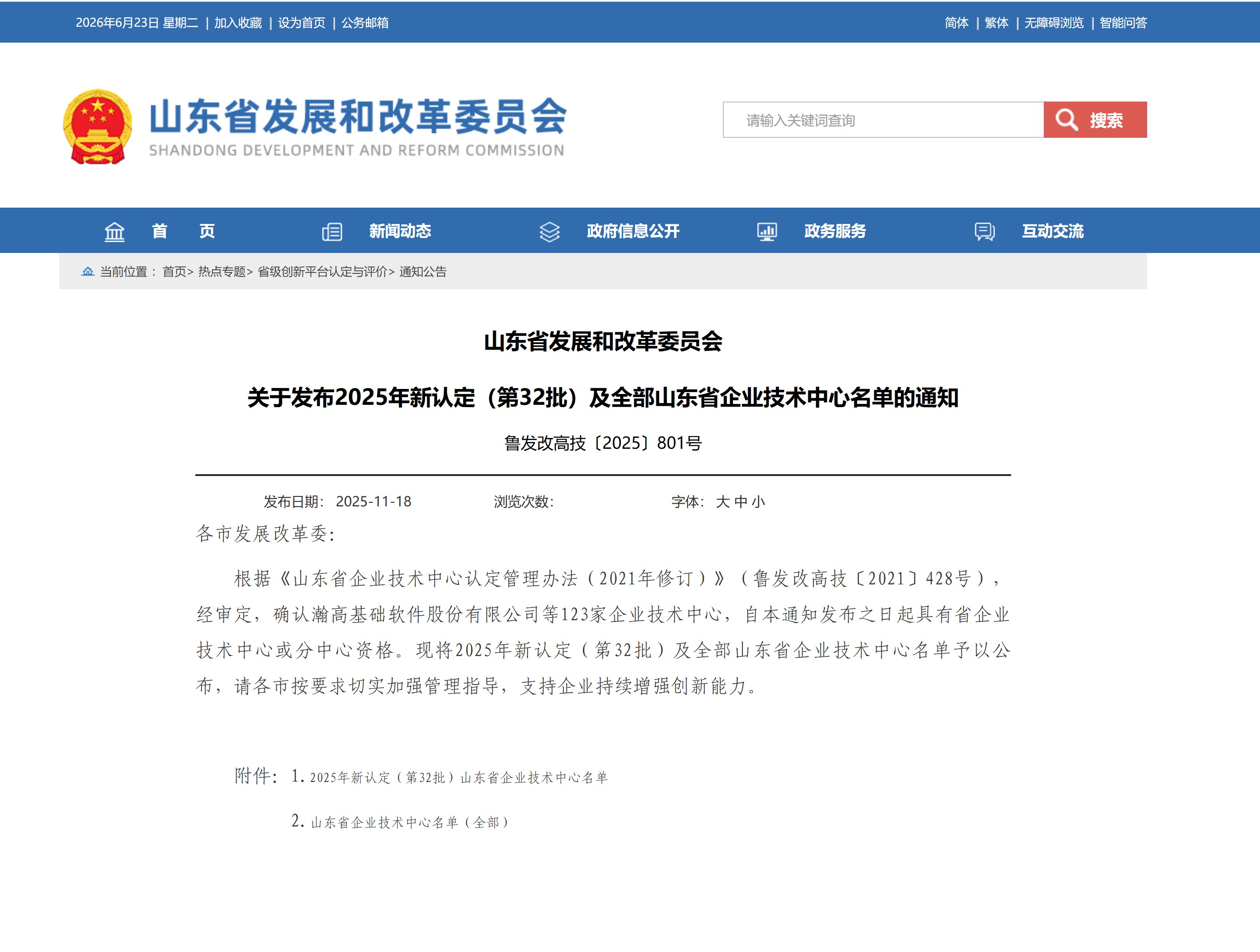Set font size to 中

click(x=741, y=501)
